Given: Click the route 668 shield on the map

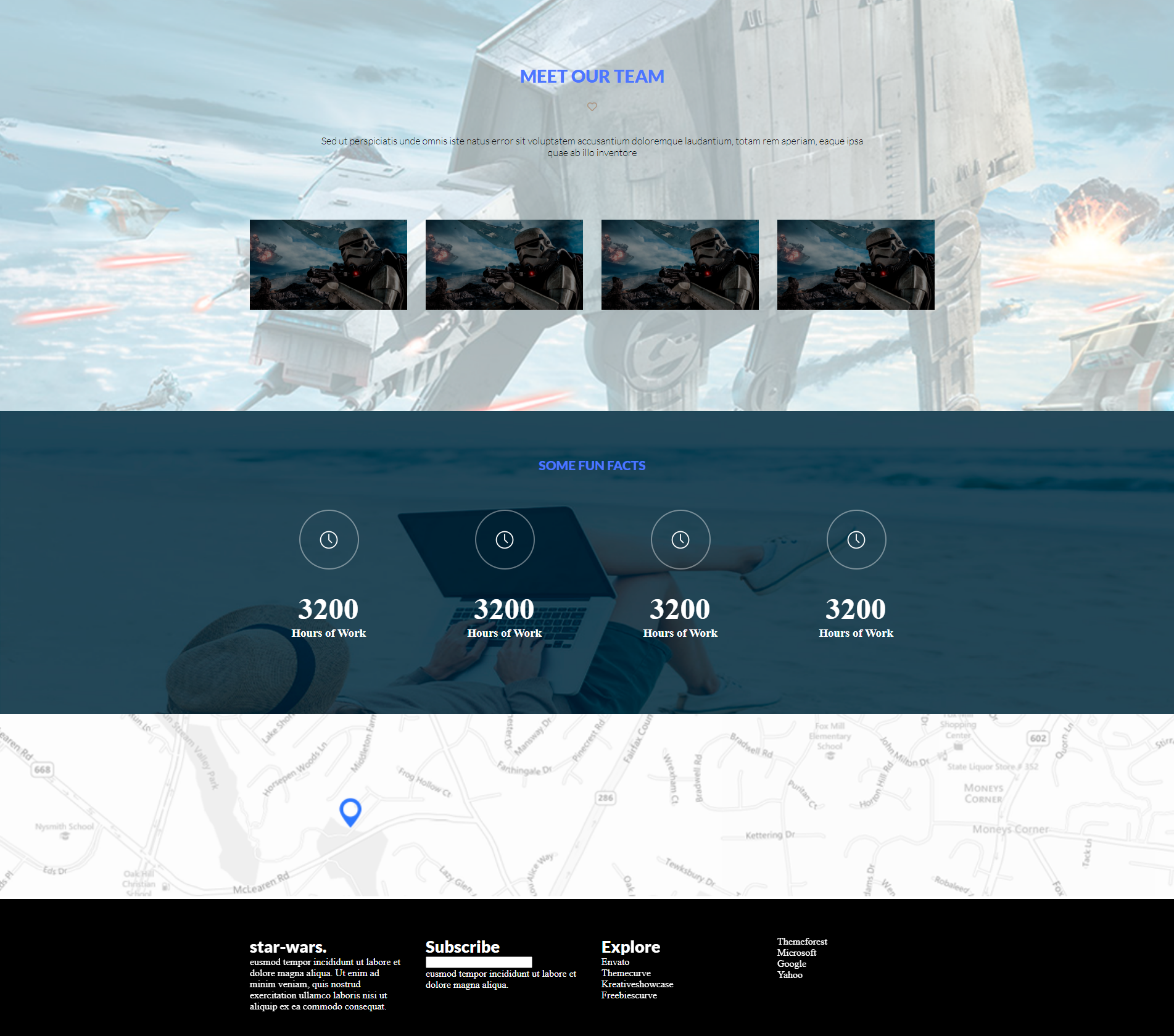Looking at the screenshot, I should point(43,769).
